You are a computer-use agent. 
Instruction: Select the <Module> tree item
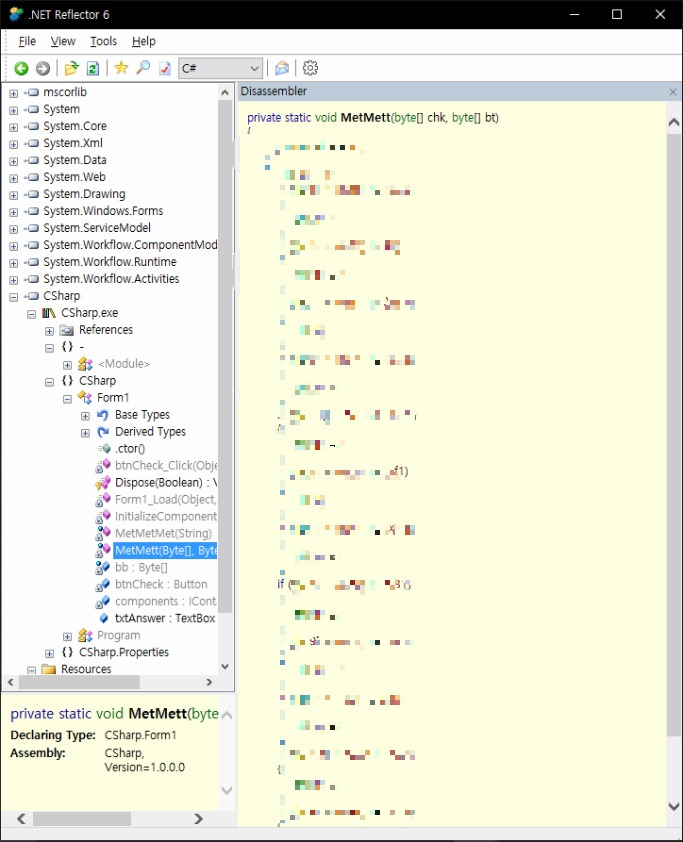pyautogui.click(x=124, y=364)
